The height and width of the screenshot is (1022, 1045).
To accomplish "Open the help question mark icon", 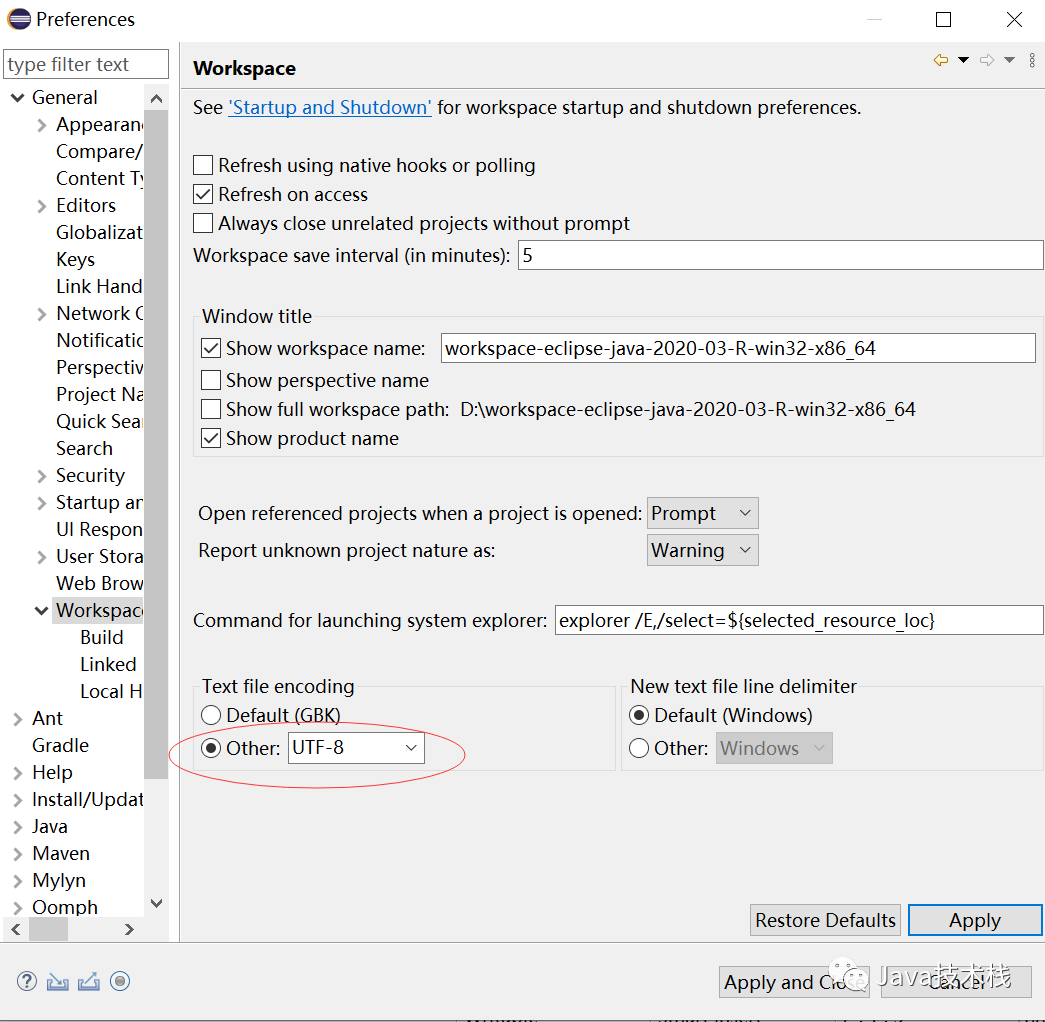I will coord(27,981).
